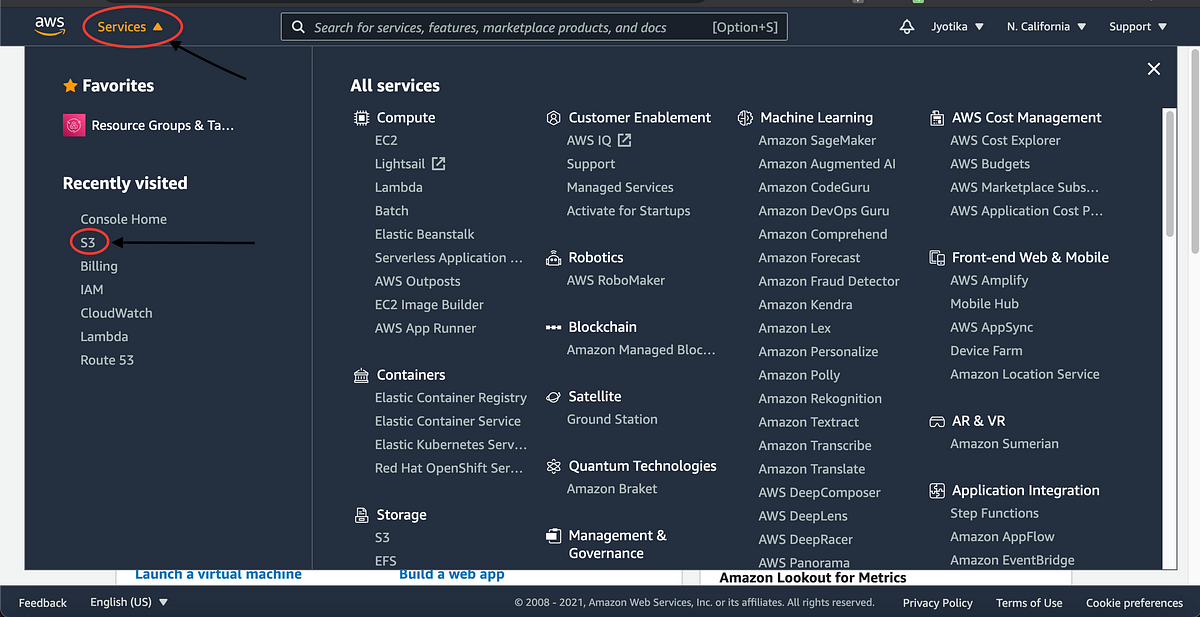Click the Compute category icon
Viewport: 1200px width, 617px height.
point(362,117)
